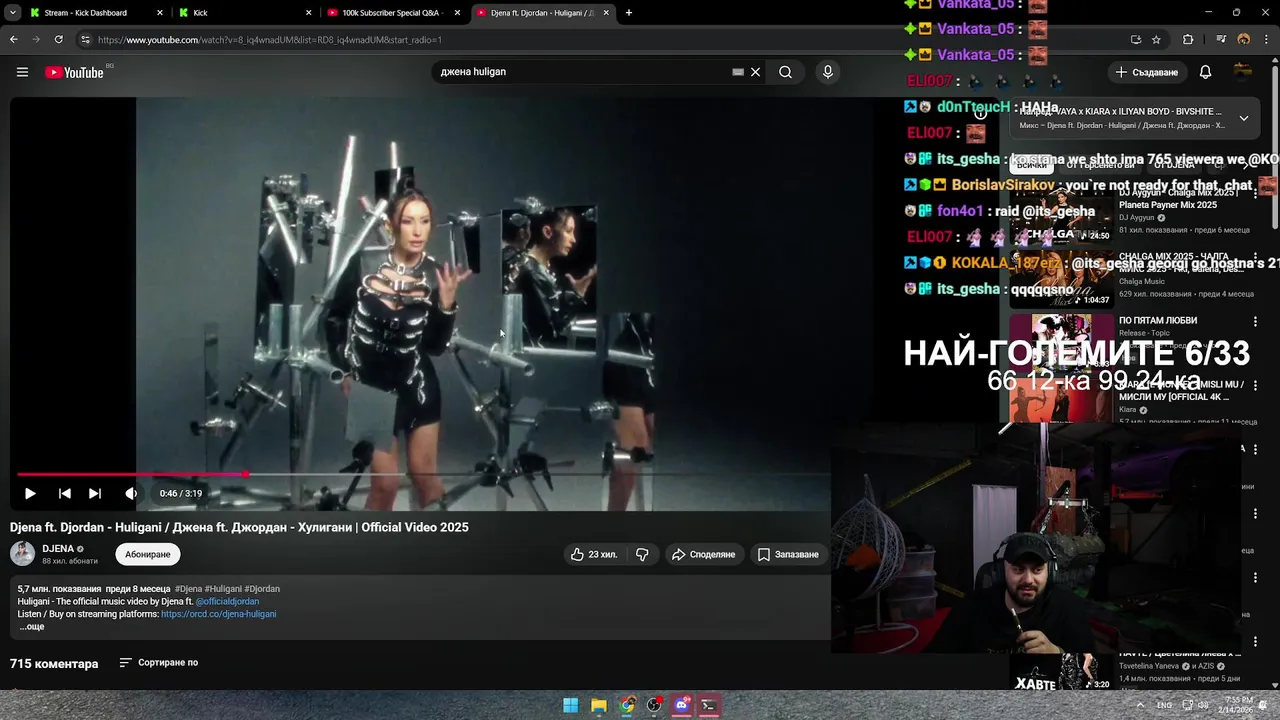
Task: Show hidden system tray icons
Action: [1140, 705]
